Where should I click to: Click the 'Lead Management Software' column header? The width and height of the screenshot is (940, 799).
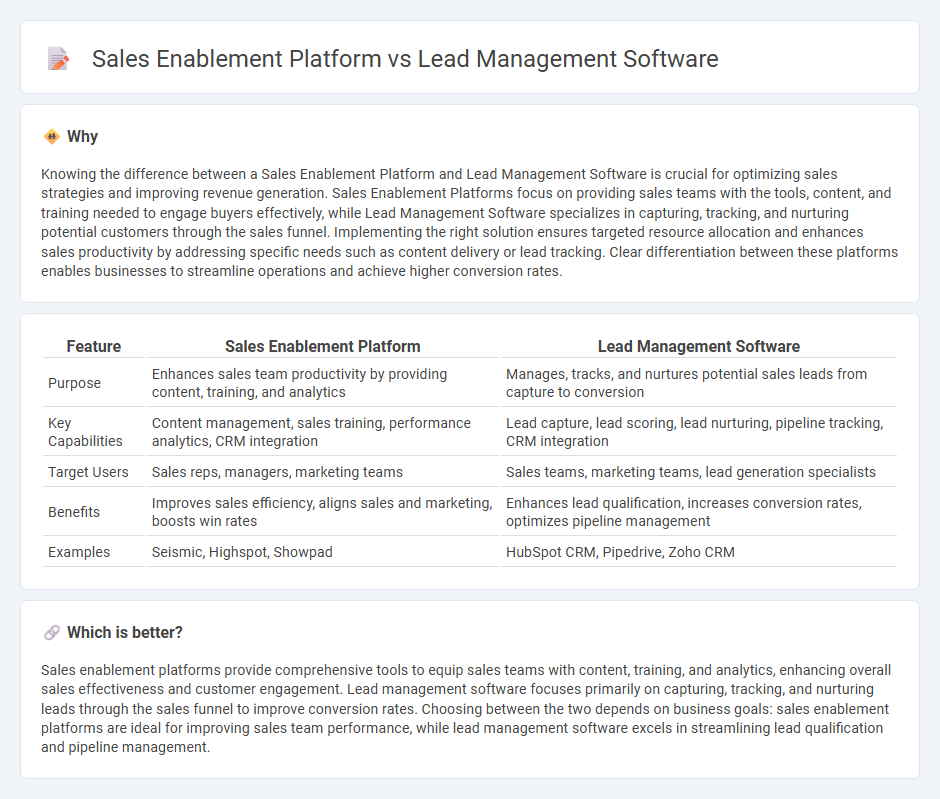coord(698,346)
